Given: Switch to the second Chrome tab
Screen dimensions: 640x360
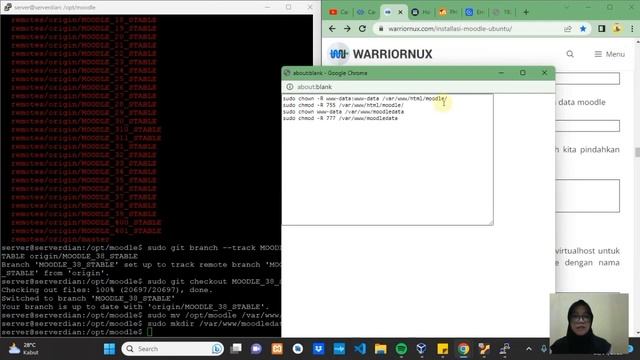Looking at the screenshot, I should coord(365,12).
